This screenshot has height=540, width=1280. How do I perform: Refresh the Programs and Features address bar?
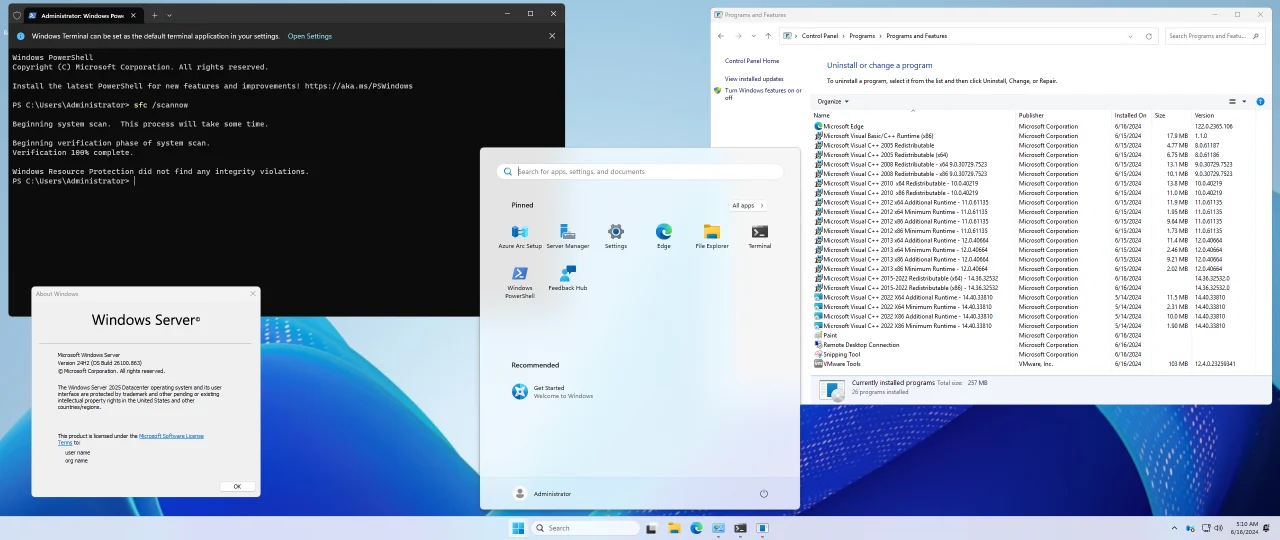click(1149, 36)
